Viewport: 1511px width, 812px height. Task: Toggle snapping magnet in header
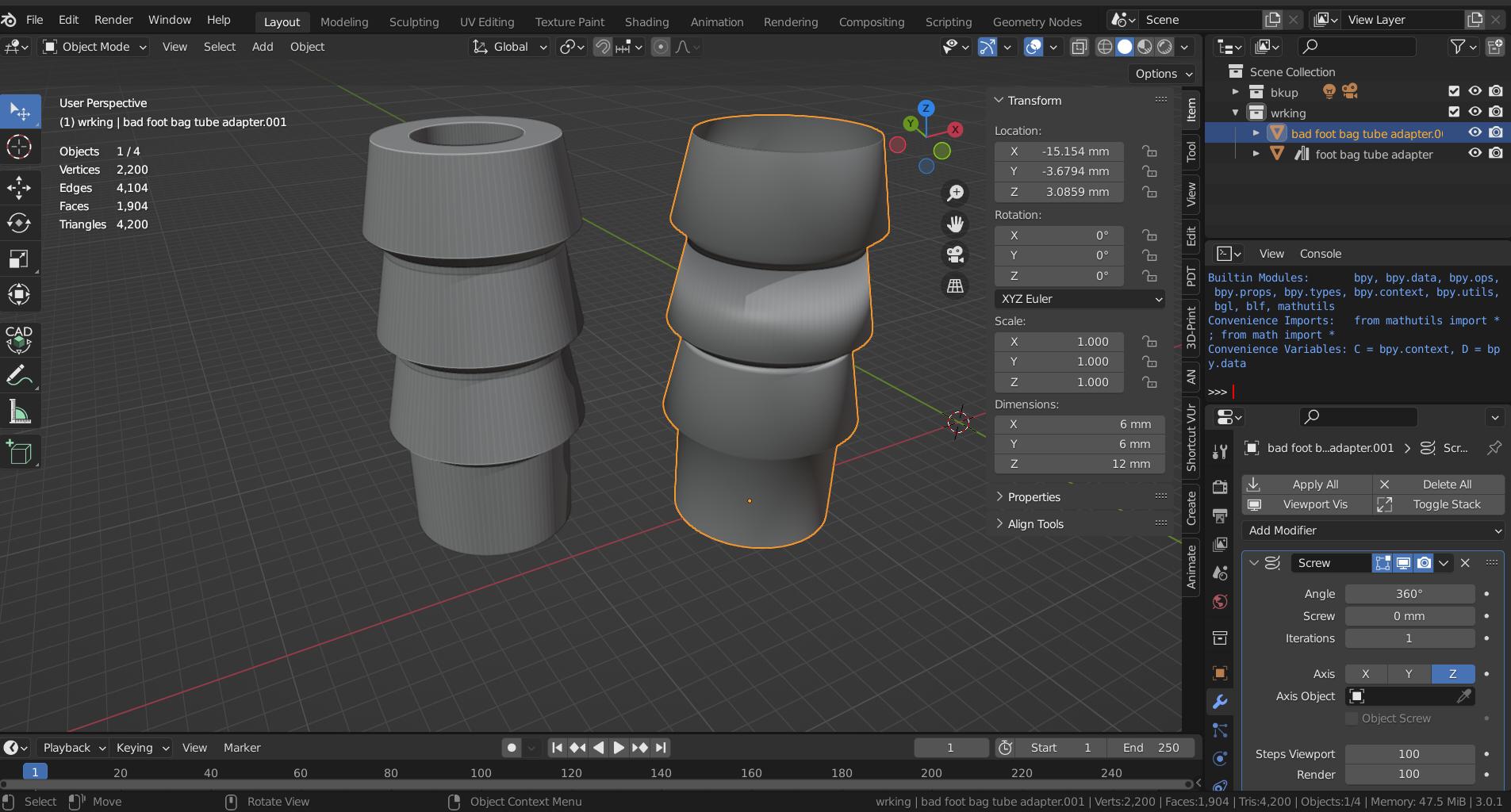coord(603,47)
